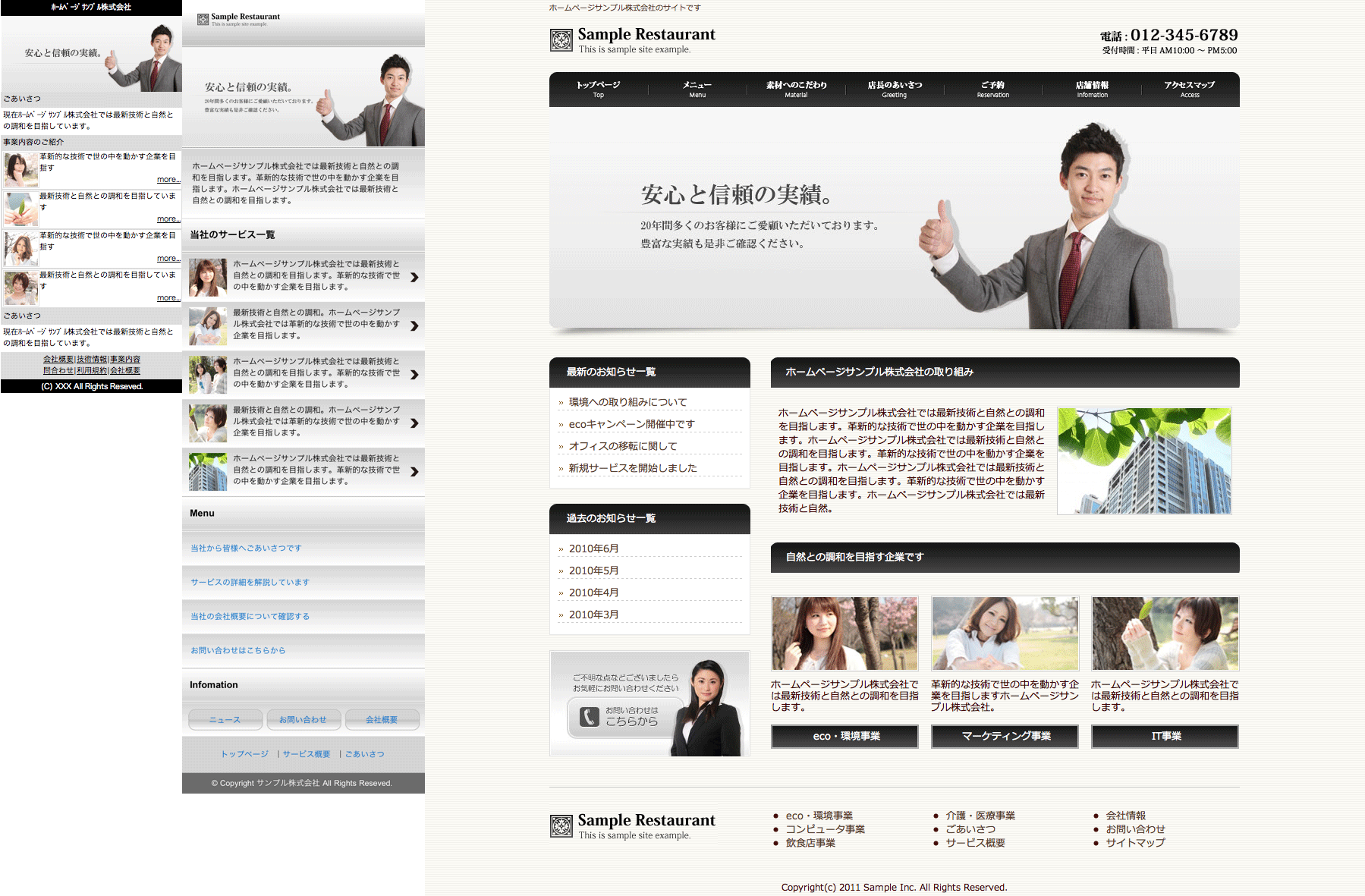Select the ご予約 Reservation navigation item
The height and width of the screenshot is (896, 1365).
point(992,89)
